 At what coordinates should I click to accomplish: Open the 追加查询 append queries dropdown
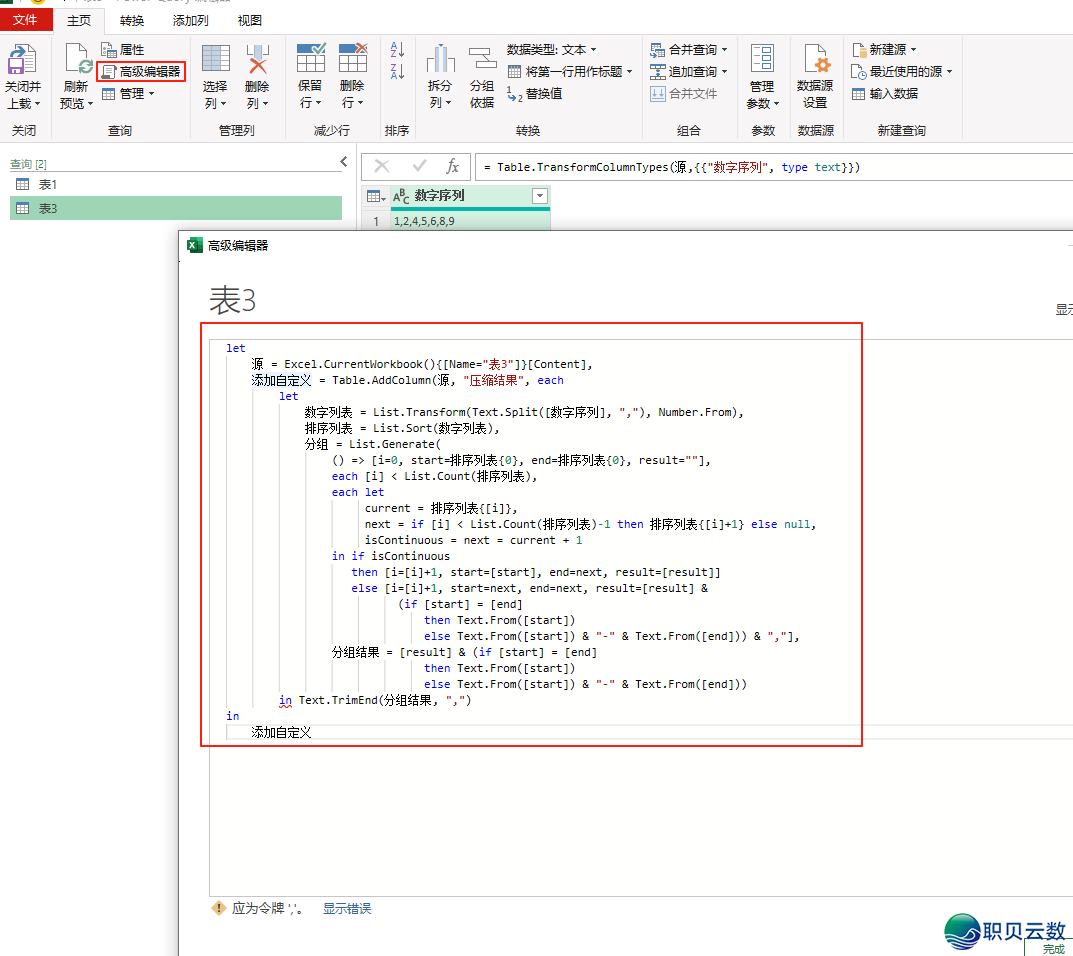point(688,71)
